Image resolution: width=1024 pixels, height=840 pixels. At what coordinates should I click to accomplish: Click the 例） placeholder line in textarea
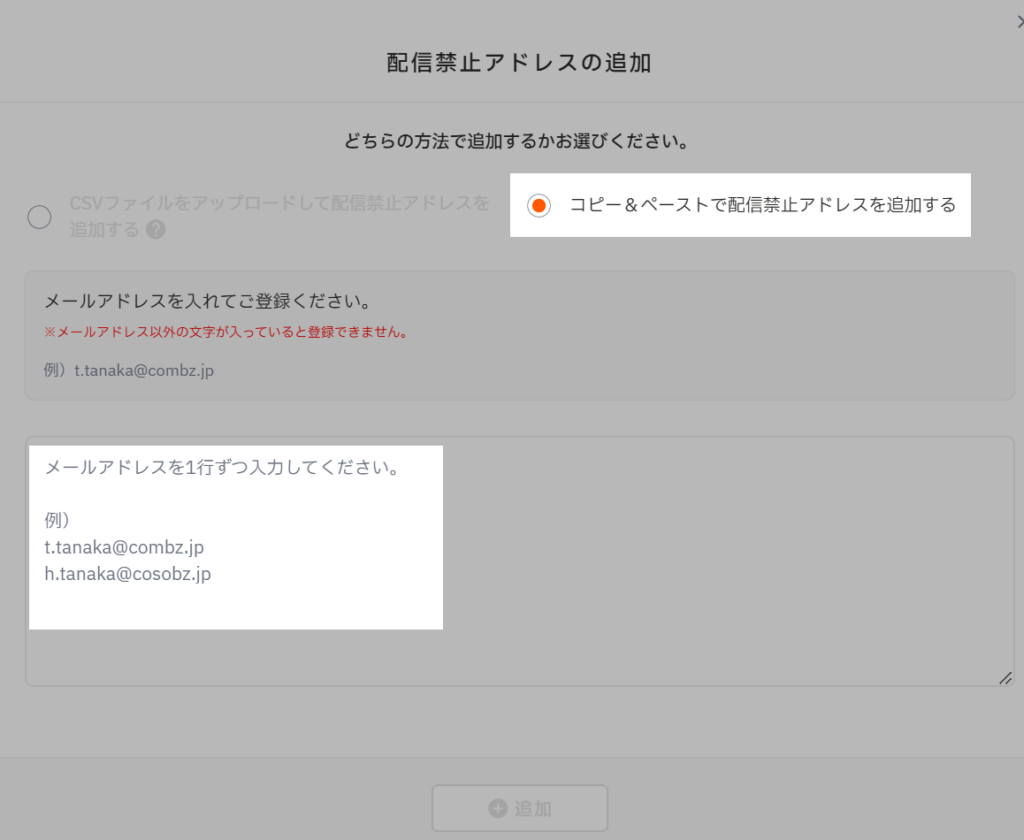[57, 521]
